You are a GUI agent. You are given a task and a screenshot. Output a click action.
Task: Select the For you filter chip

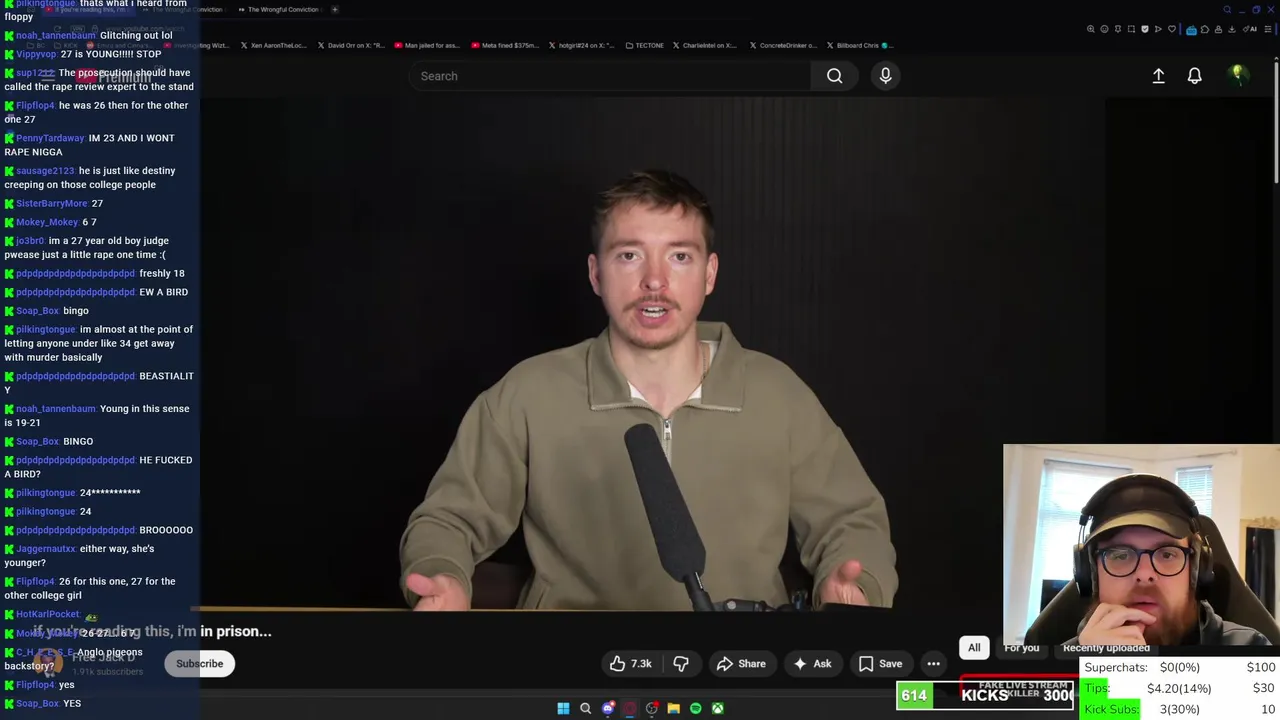1021,647
